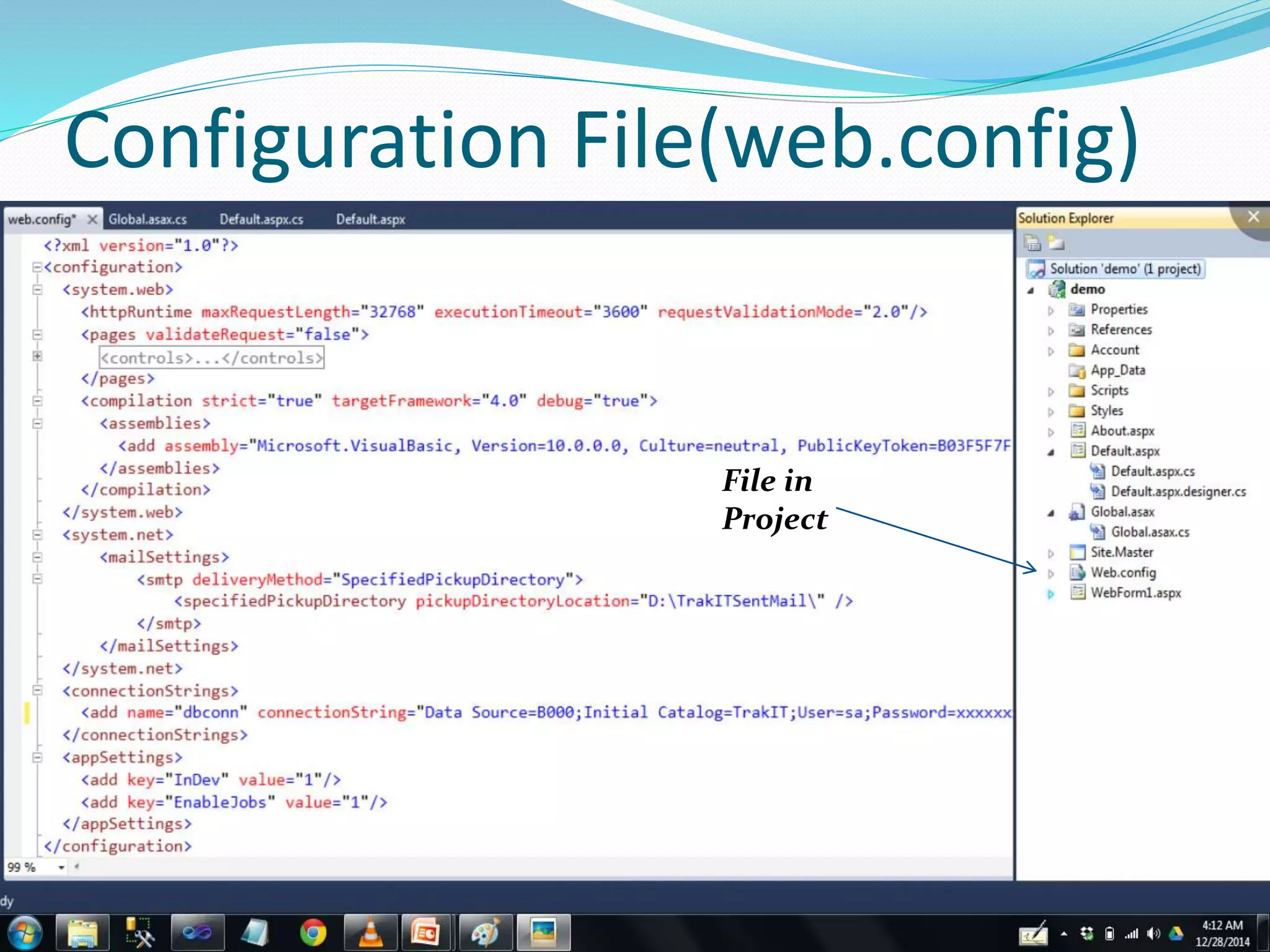
Task: Open the Web.config file icon in Solution Explorer
Action: point(1078,573)
